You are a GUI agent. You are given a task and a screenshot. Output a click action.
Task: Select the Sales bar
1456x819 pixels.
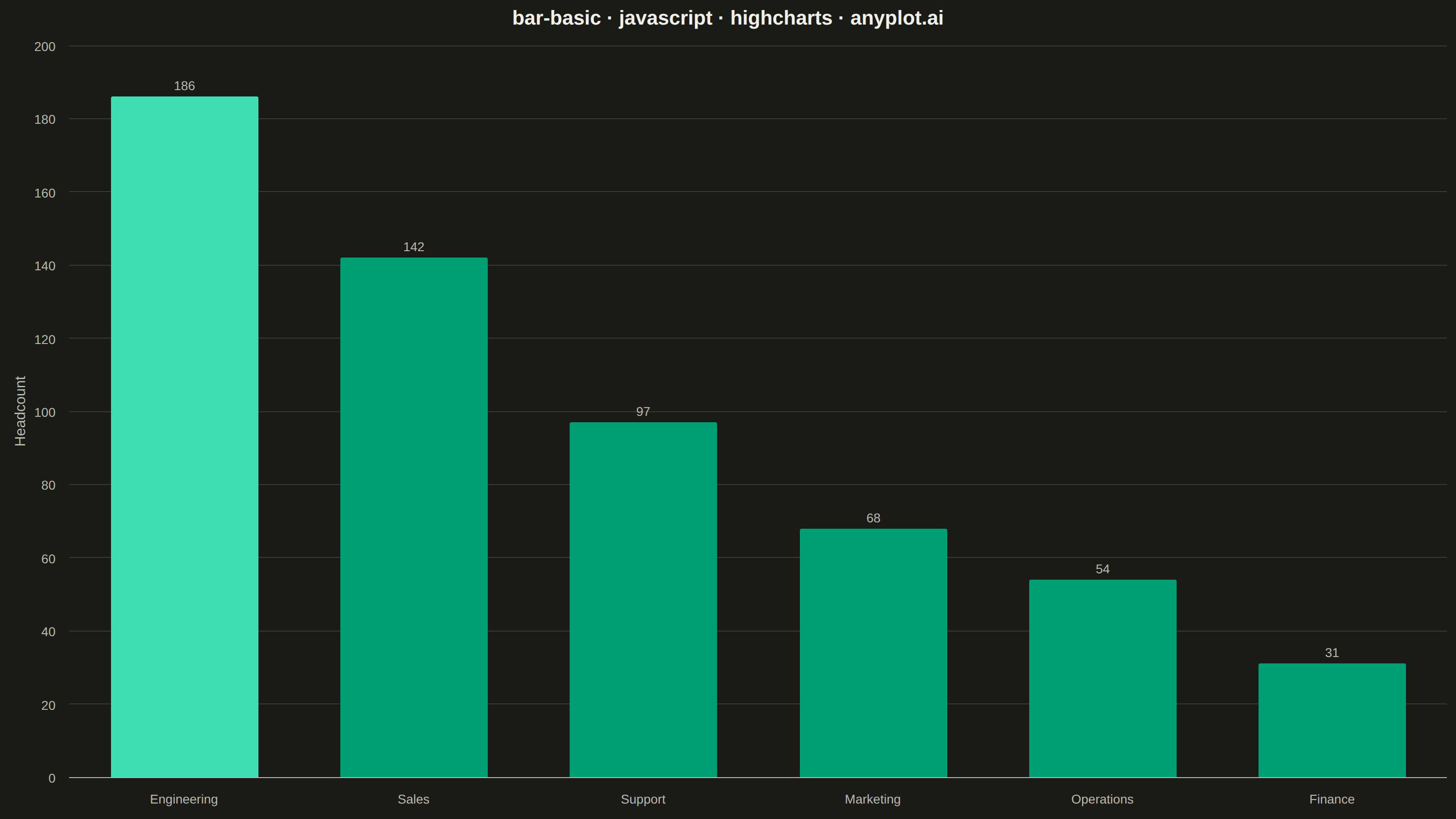tap(414, 518)
